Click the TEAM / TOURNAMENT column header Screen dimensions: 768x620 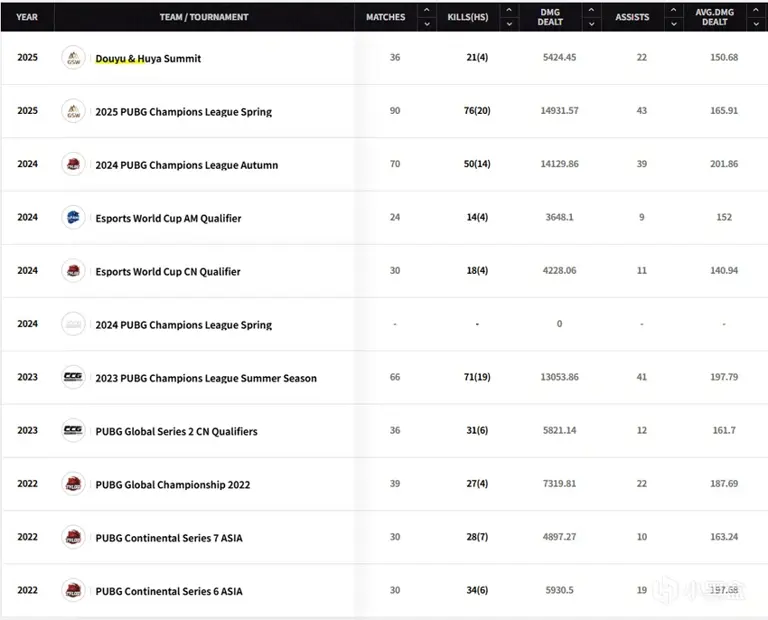point(204,17)
